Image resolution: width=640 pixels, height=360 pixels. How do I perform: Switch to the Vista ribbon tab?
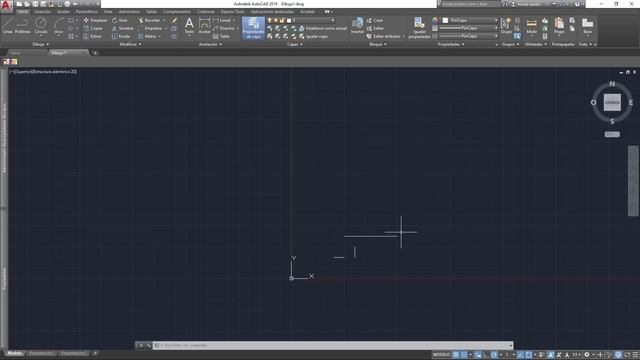tap(108, 12)
